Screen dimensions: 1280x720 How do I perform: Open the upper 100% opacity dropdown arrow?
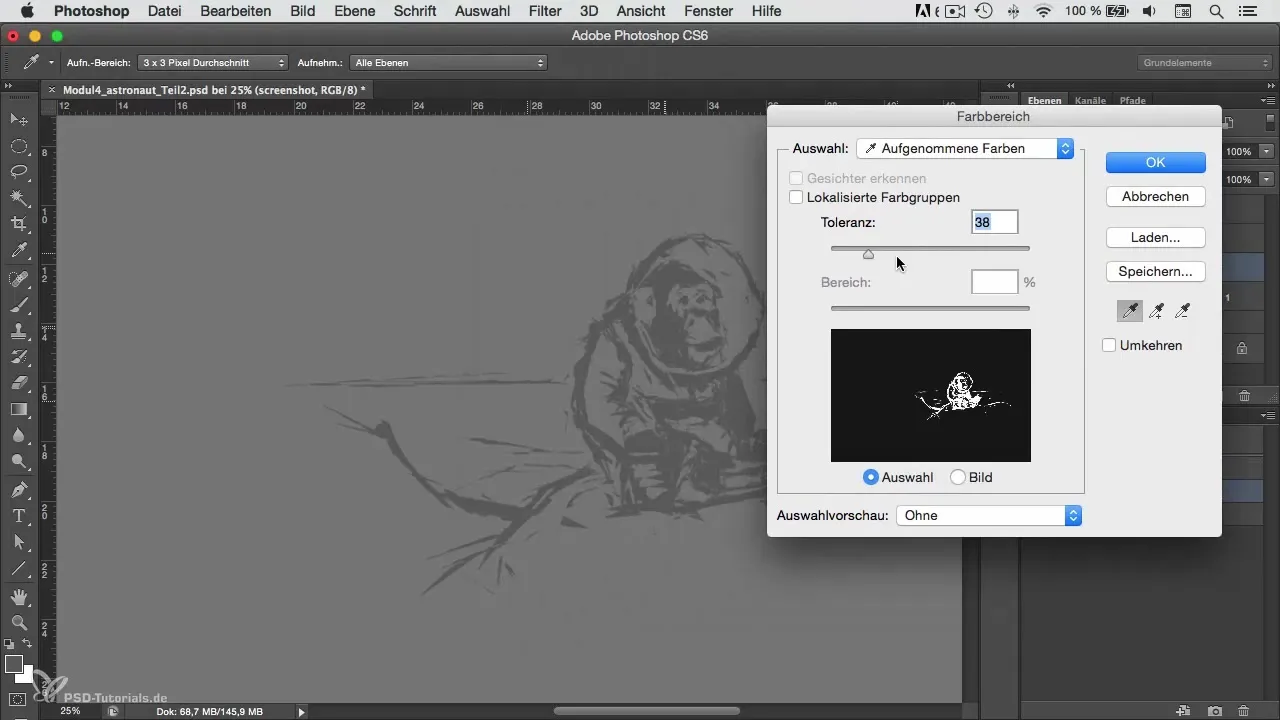(1266, 152)
